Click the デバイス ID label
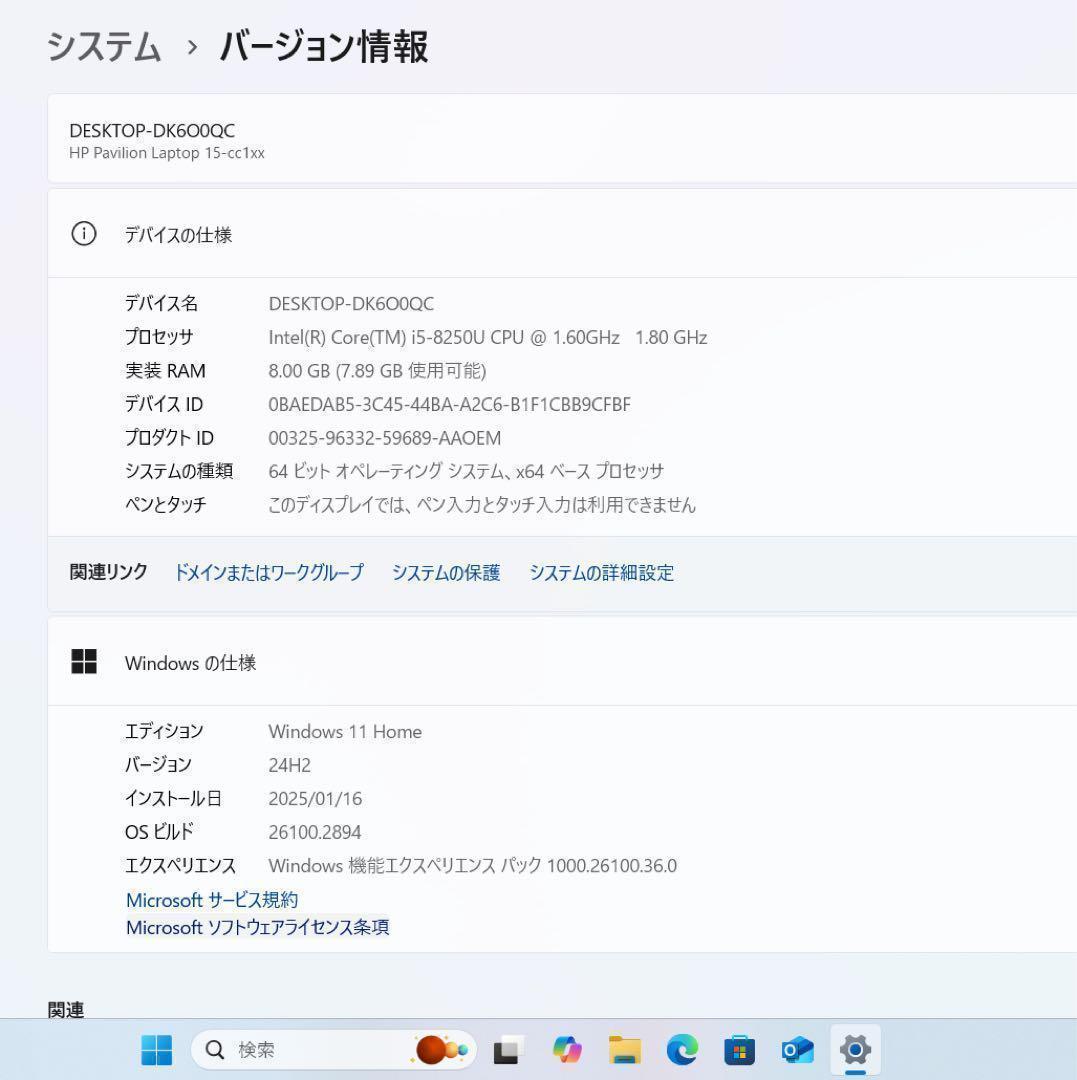Viewport: 1077px width, 1080px height. pos(164,404)
